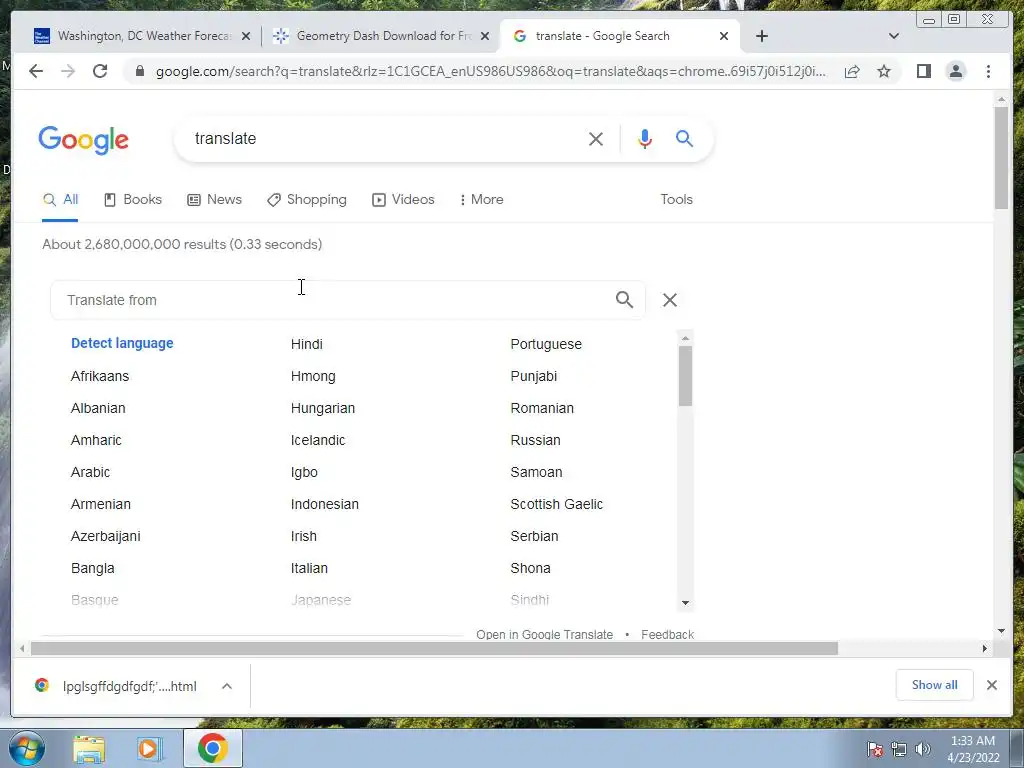Launch Windows Media Player from taskbar
The width and height of the screenshot is (1024, 768).
click(x=149, y=748)
